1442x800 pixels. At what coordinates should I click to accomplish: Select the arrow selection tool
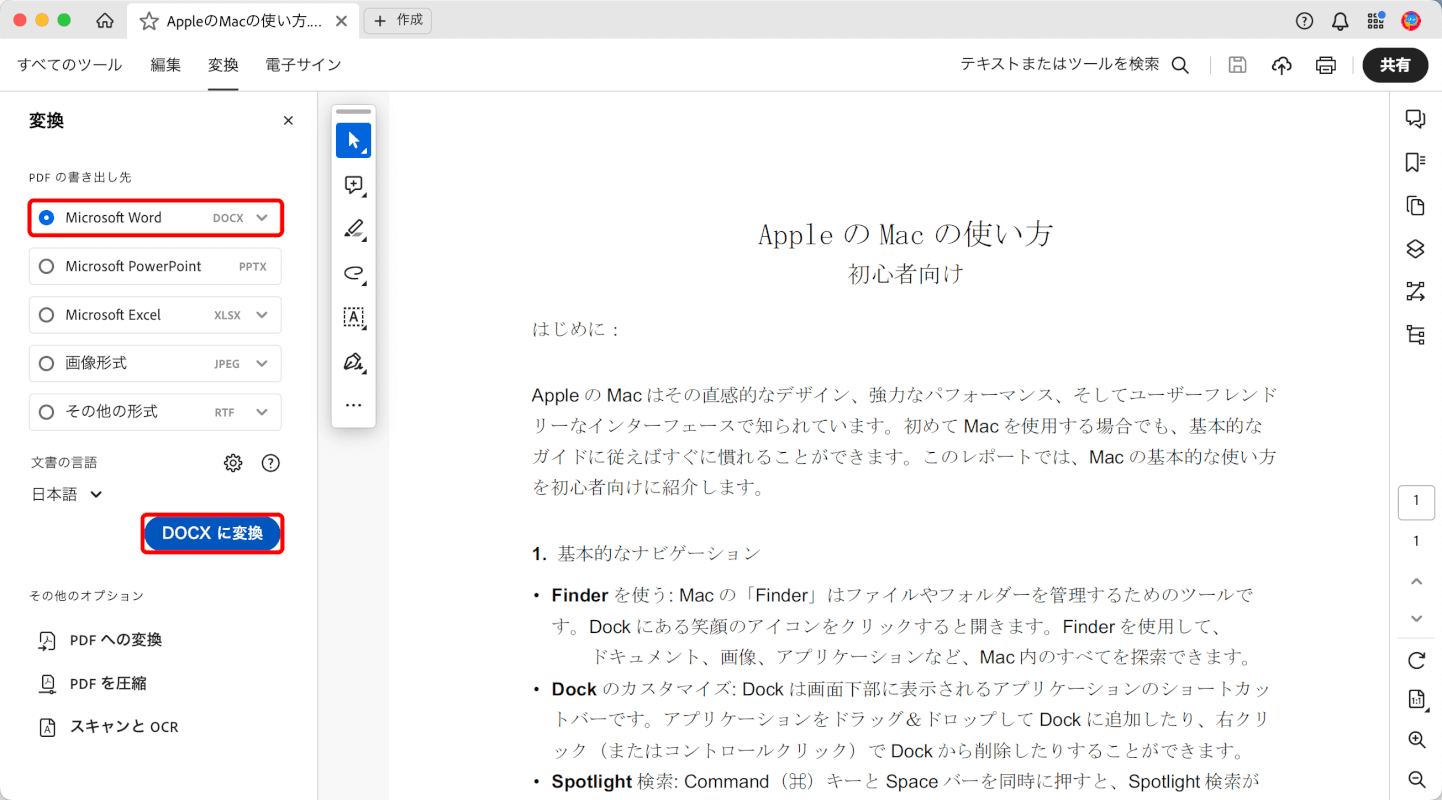353,141
